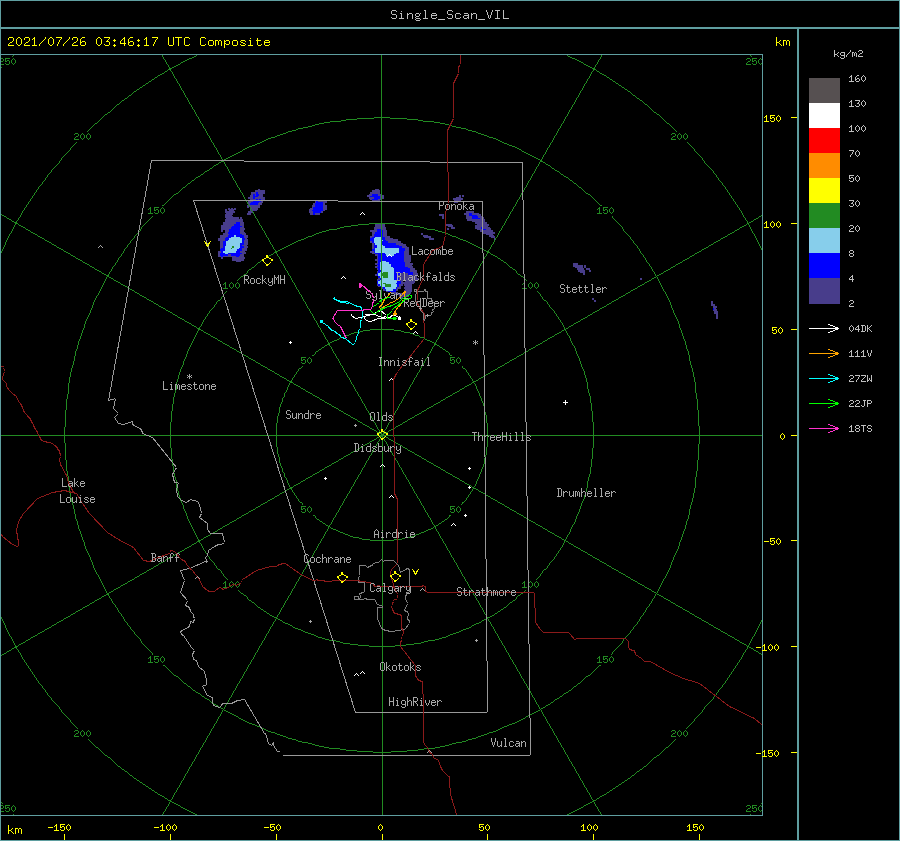Click the Blackfalds town label
Viewport: 900px width, 841px height.
click(425, 277)
